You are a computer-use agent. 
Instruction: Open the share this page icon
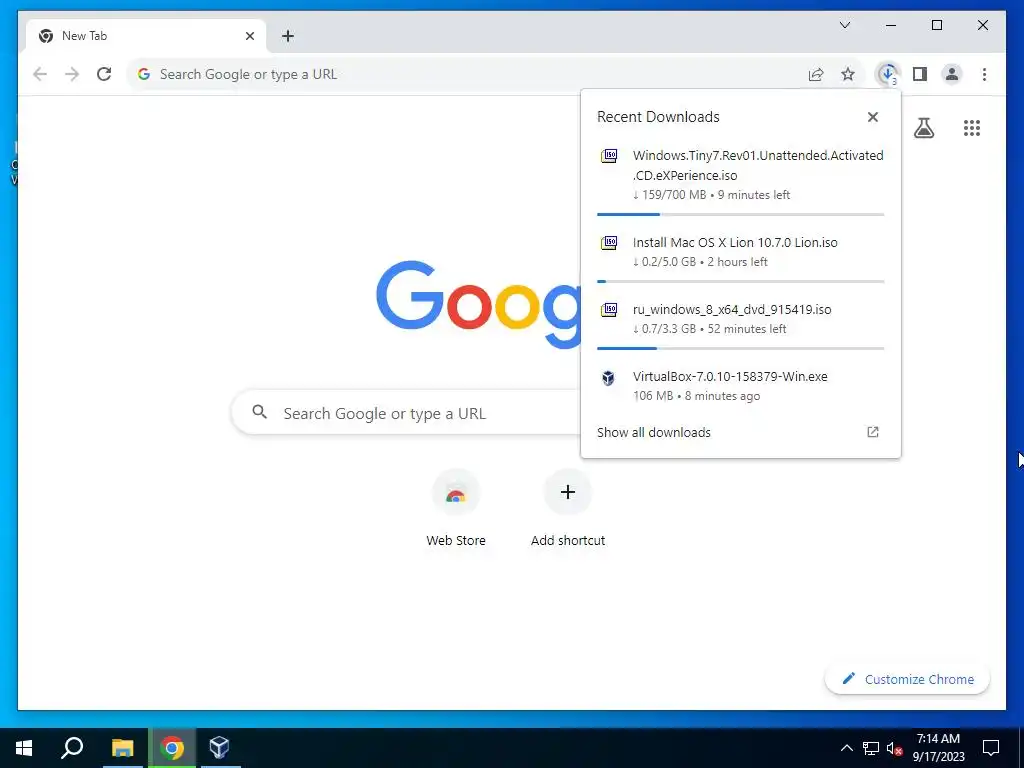coord(816,74)
